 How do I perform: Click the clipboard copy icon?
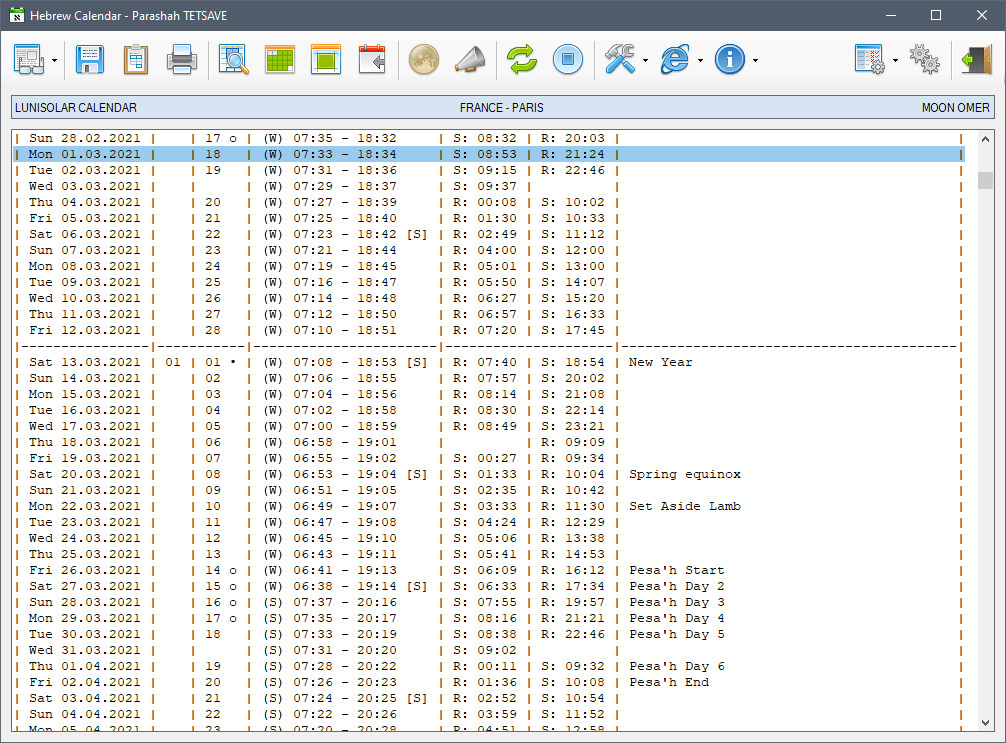[x=136, y=60]
